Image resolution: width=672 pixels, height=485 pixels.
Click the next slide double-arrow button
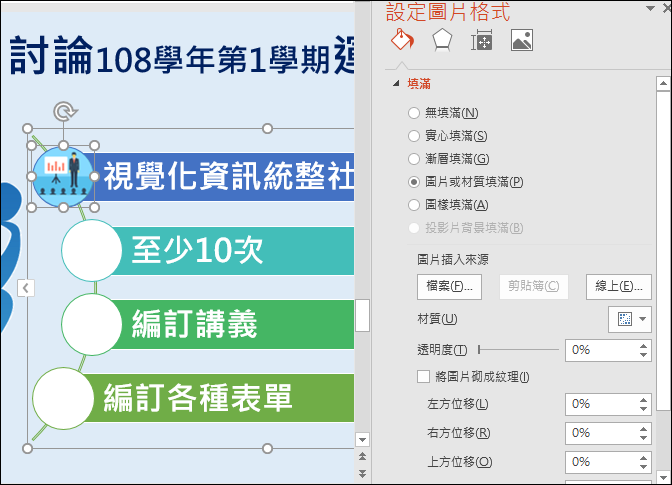tap(363, 473)
